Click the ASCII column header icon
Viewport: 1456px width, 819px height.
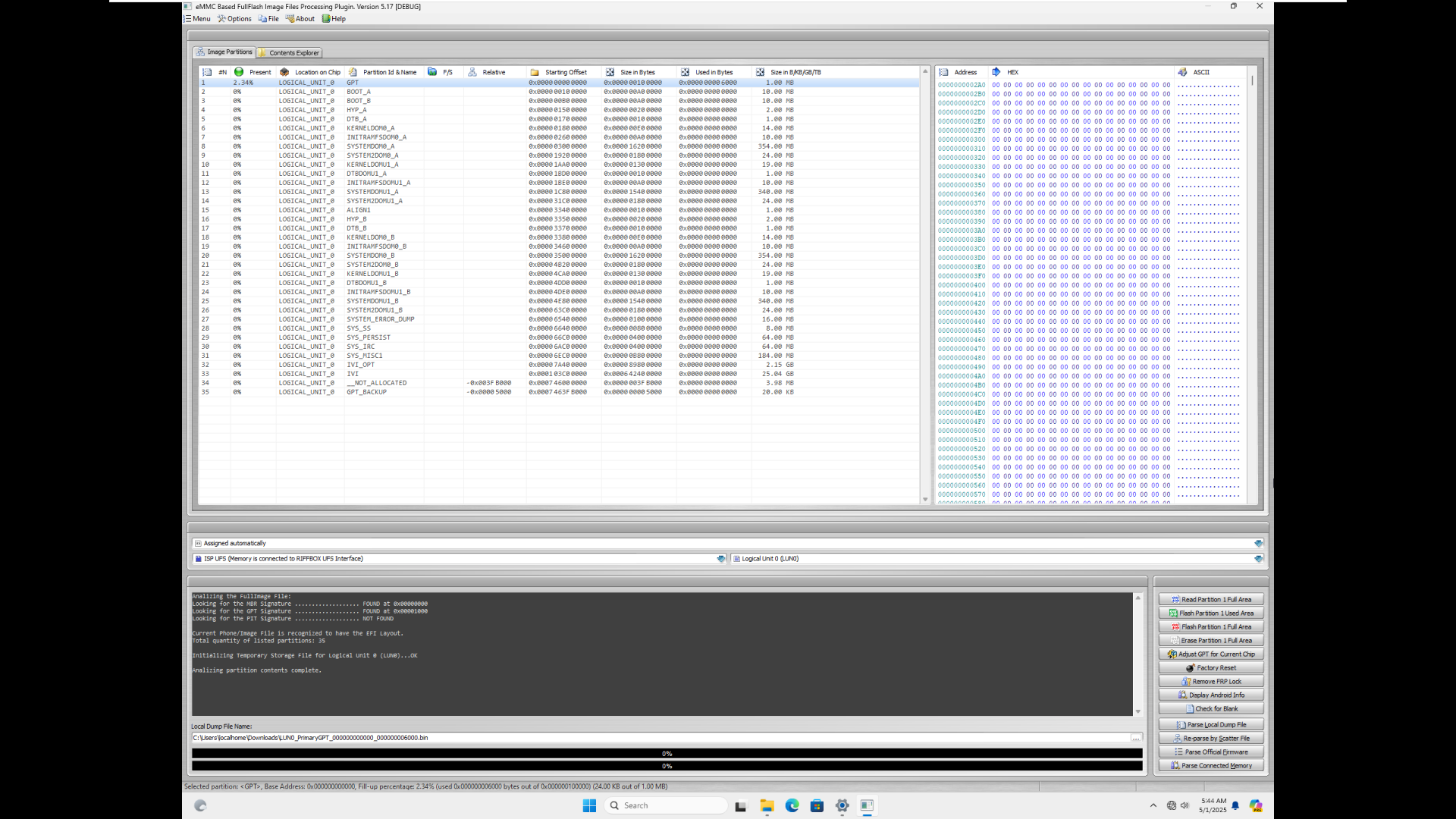pos(1183,72)
